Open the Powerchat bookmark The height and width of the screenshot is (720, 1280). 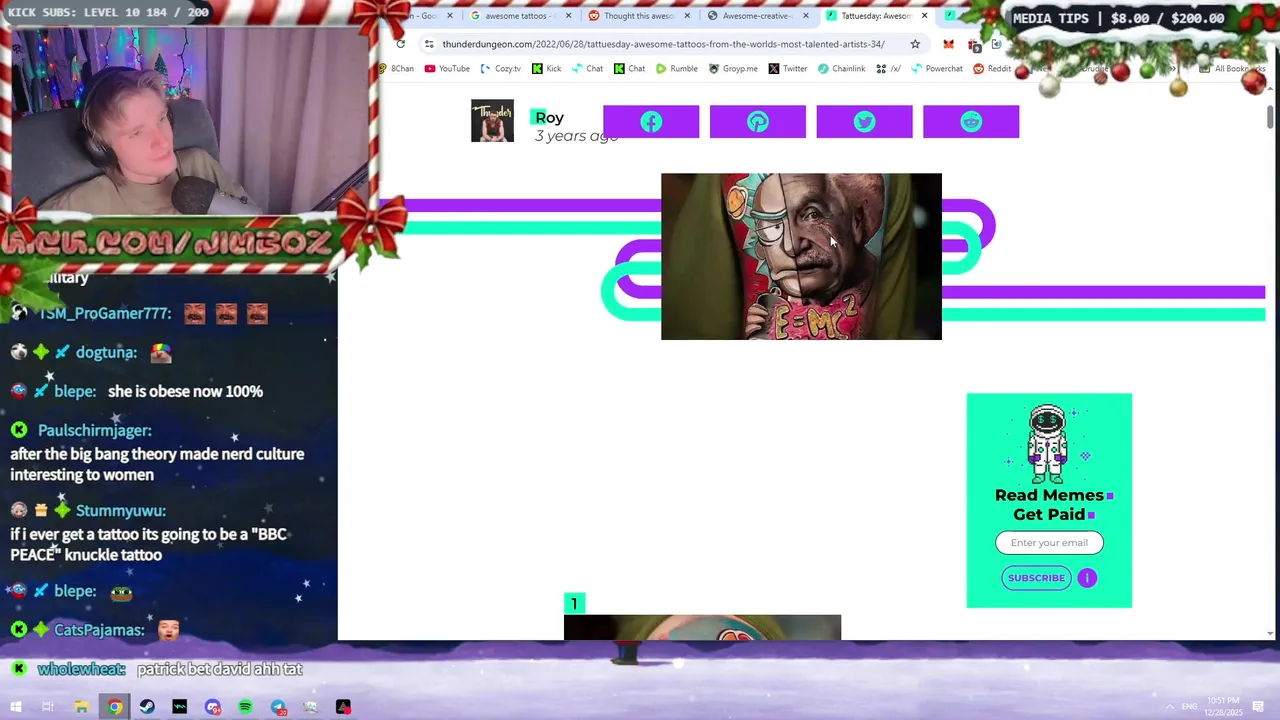click(937, 69)
